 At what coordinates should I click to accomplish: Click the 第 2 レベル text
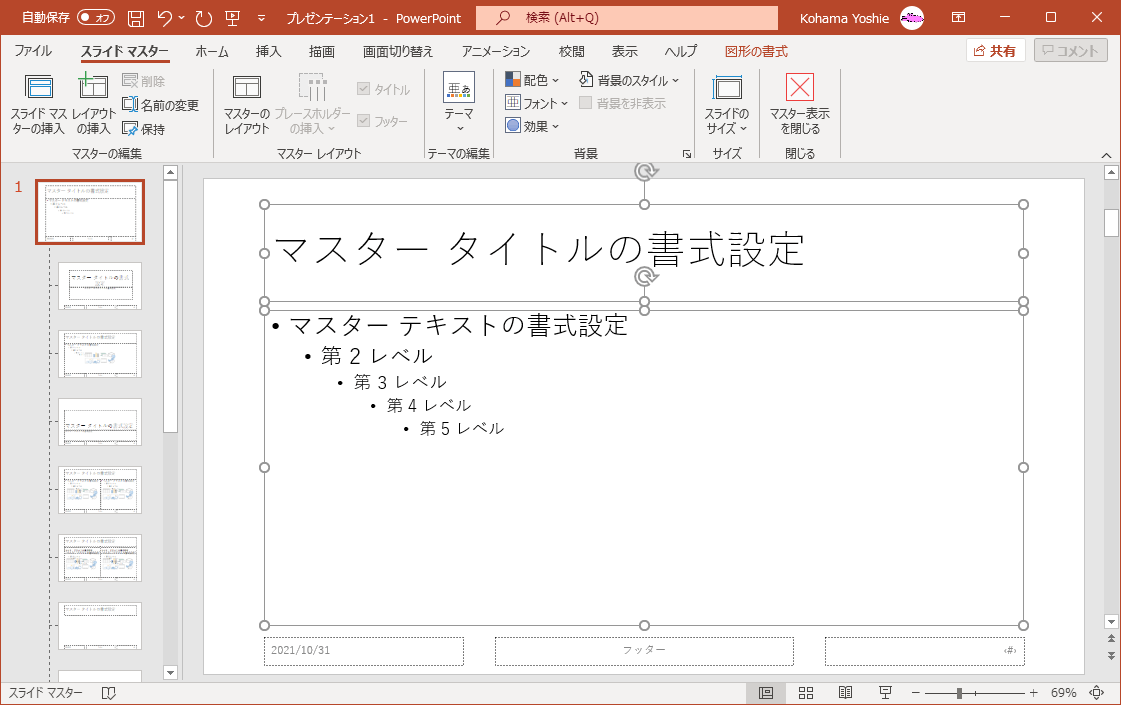pos(376,355)
